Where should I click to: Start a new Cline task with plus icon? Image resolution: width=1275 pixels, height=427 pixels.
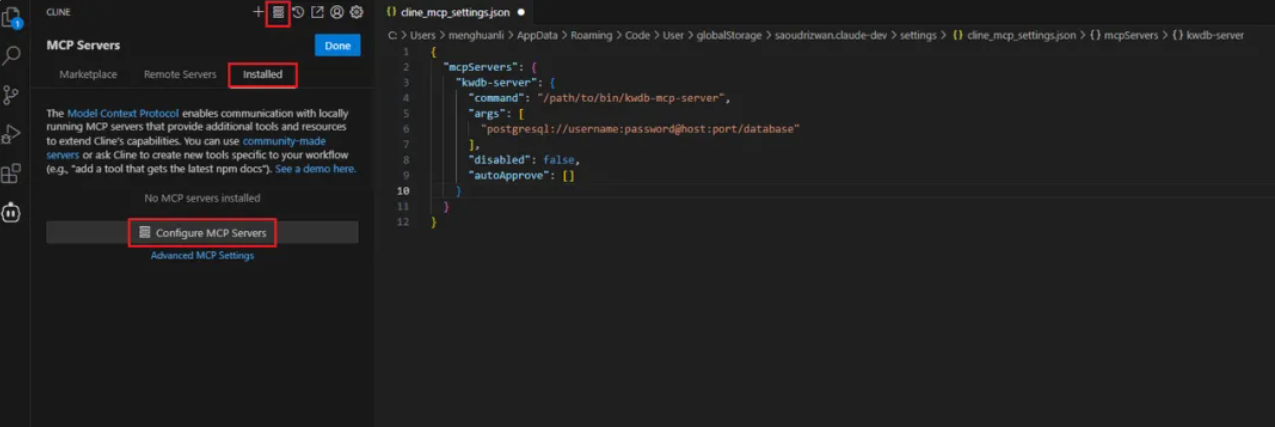[259, 12]
